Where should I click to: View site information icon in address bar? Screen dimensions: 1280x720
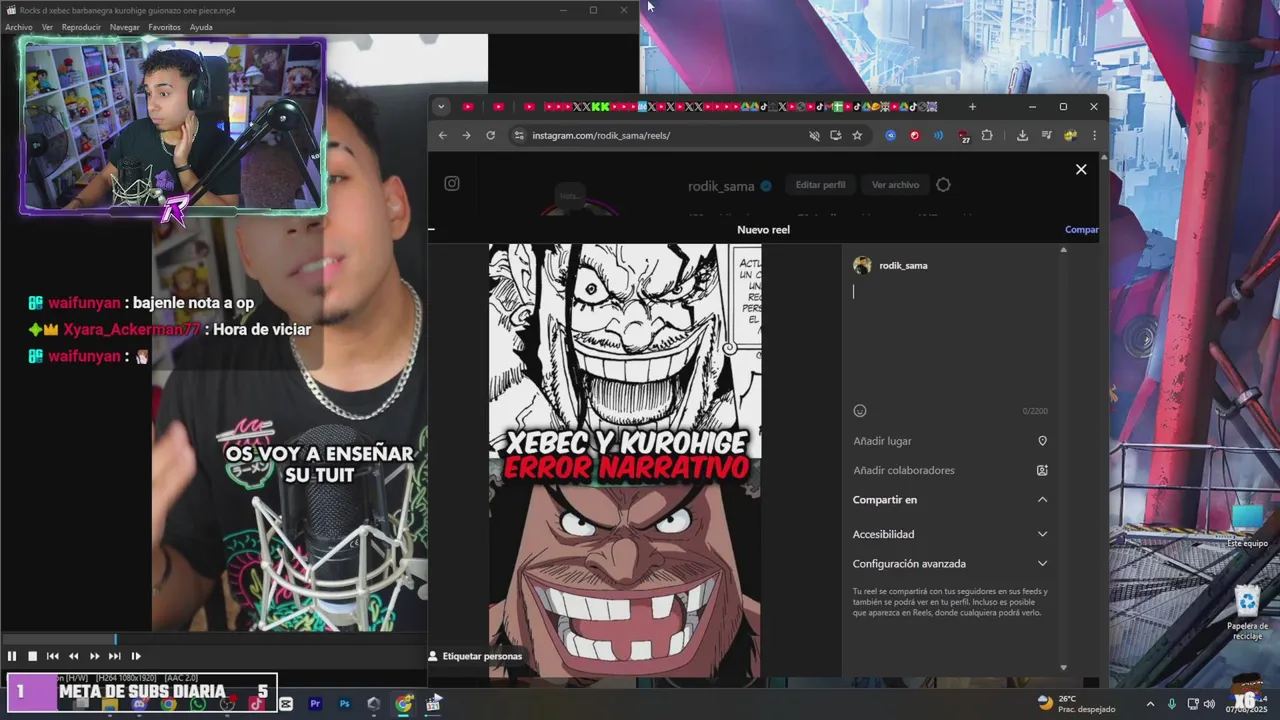pyautogui.click(x=518, y=135)
